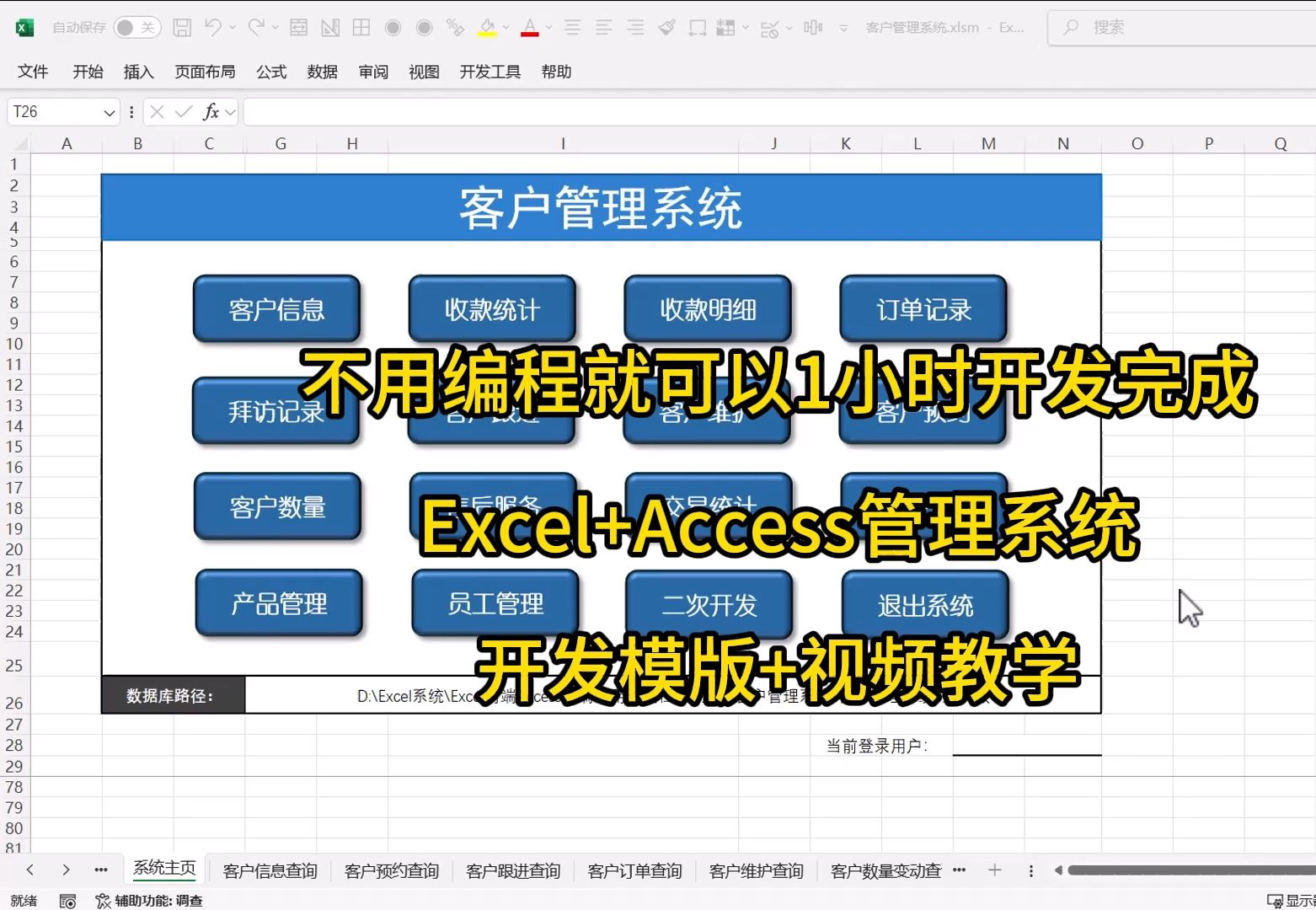Image resolution: width=1316 pixels, height=910 pixels.
Task: Click the macro recording icon in status bar
Action: tap(67, 901)
